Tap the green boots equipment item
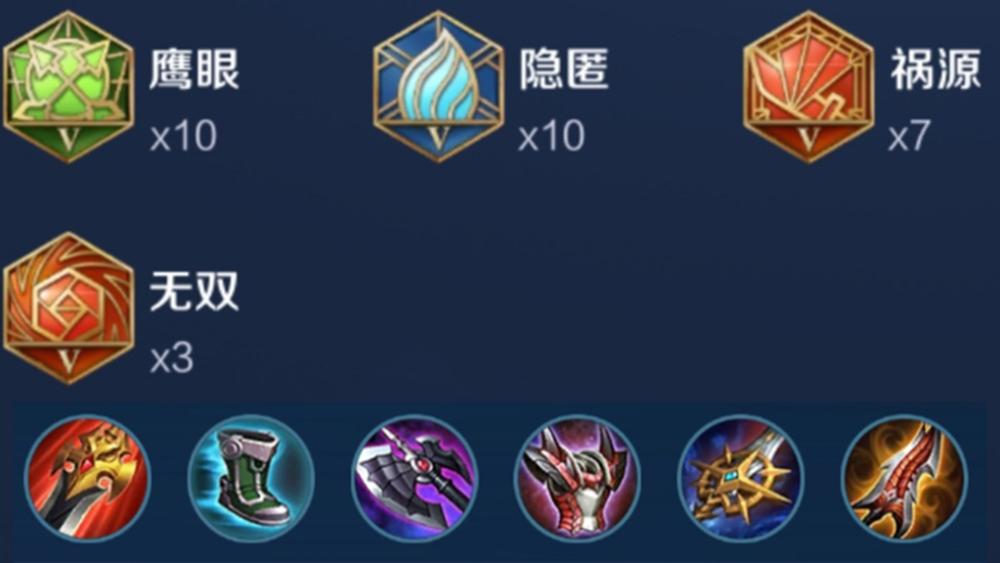The height and width of the screenshot is (563, 1000). [x=251, y=478]
